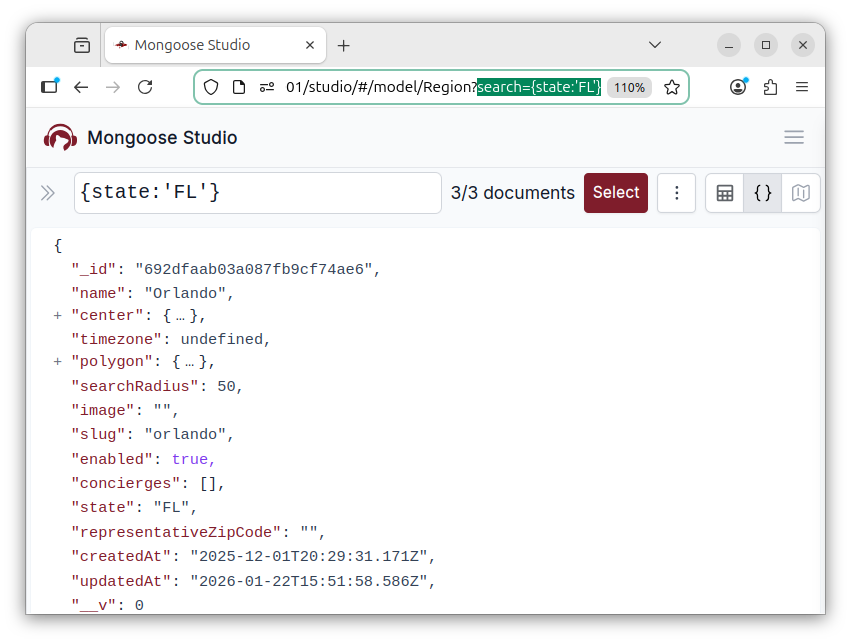Switch to map view icon

point(801,193)
